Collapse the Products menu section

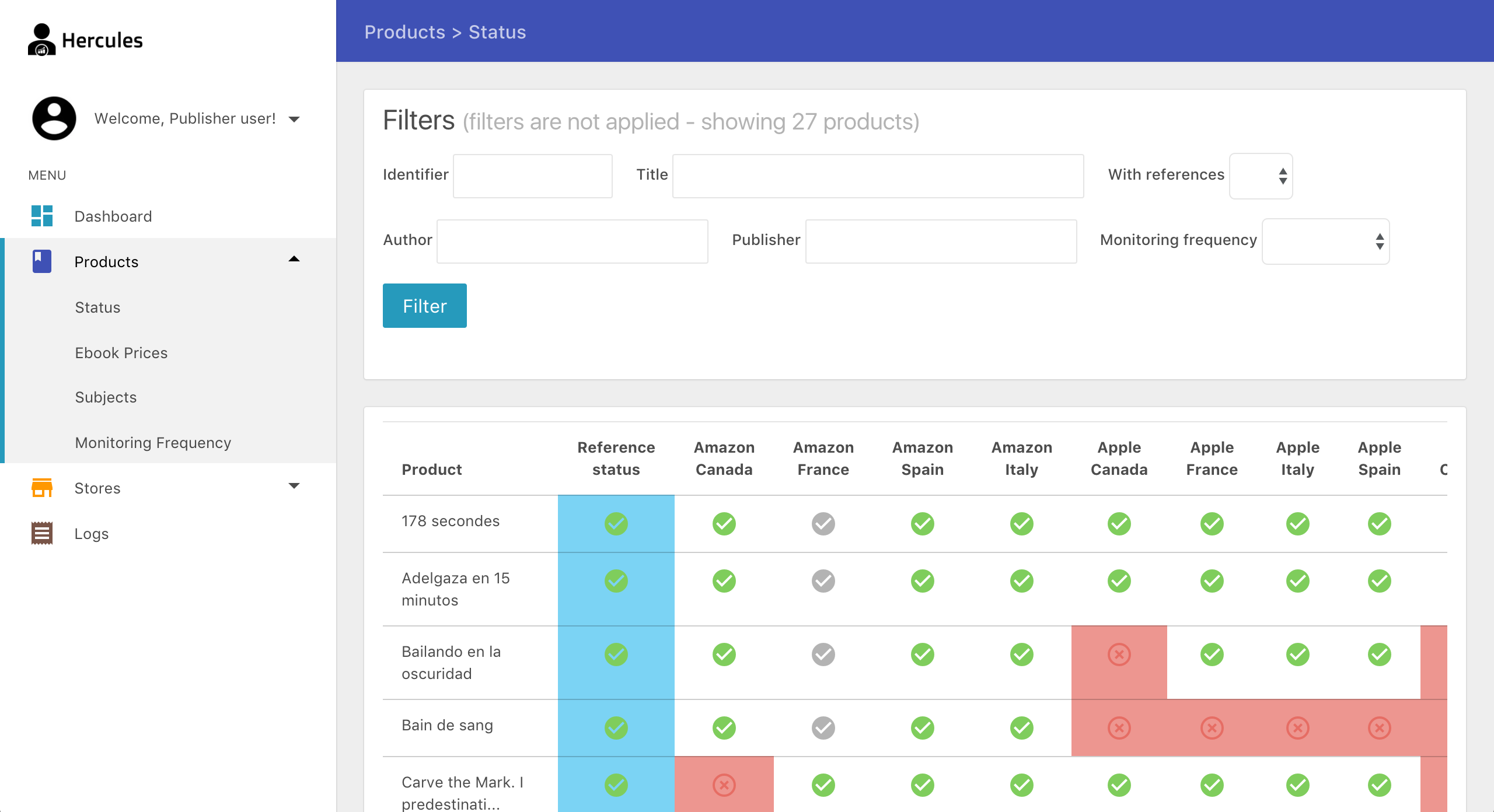(294, 260)
